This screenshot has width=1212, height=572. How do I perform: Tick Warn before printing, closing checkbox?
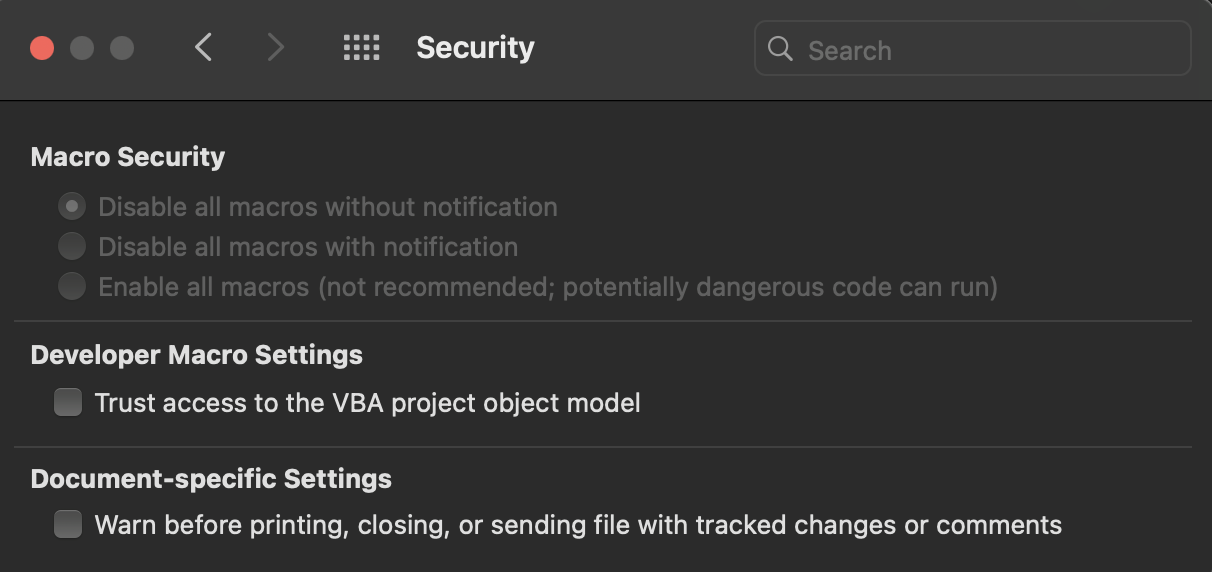[x=68, y=524]
